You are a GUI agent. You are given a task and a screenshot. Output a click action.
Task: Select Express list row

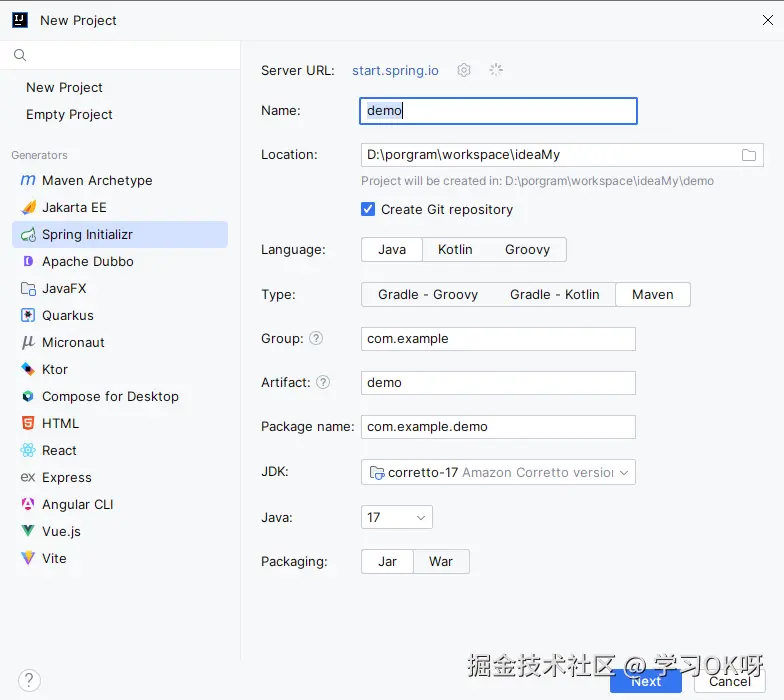click(x=120, y=478)
